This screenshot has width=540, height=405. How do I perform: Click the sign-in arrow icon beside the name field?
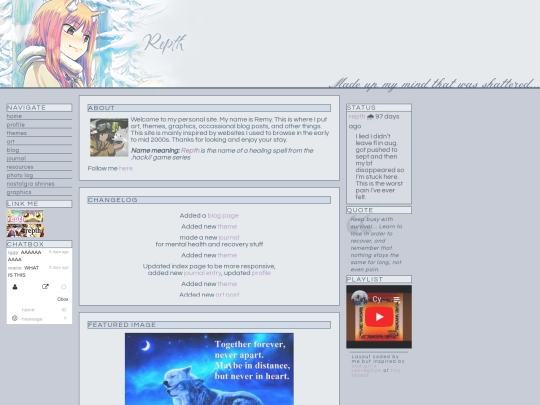[x=64, y=310]
